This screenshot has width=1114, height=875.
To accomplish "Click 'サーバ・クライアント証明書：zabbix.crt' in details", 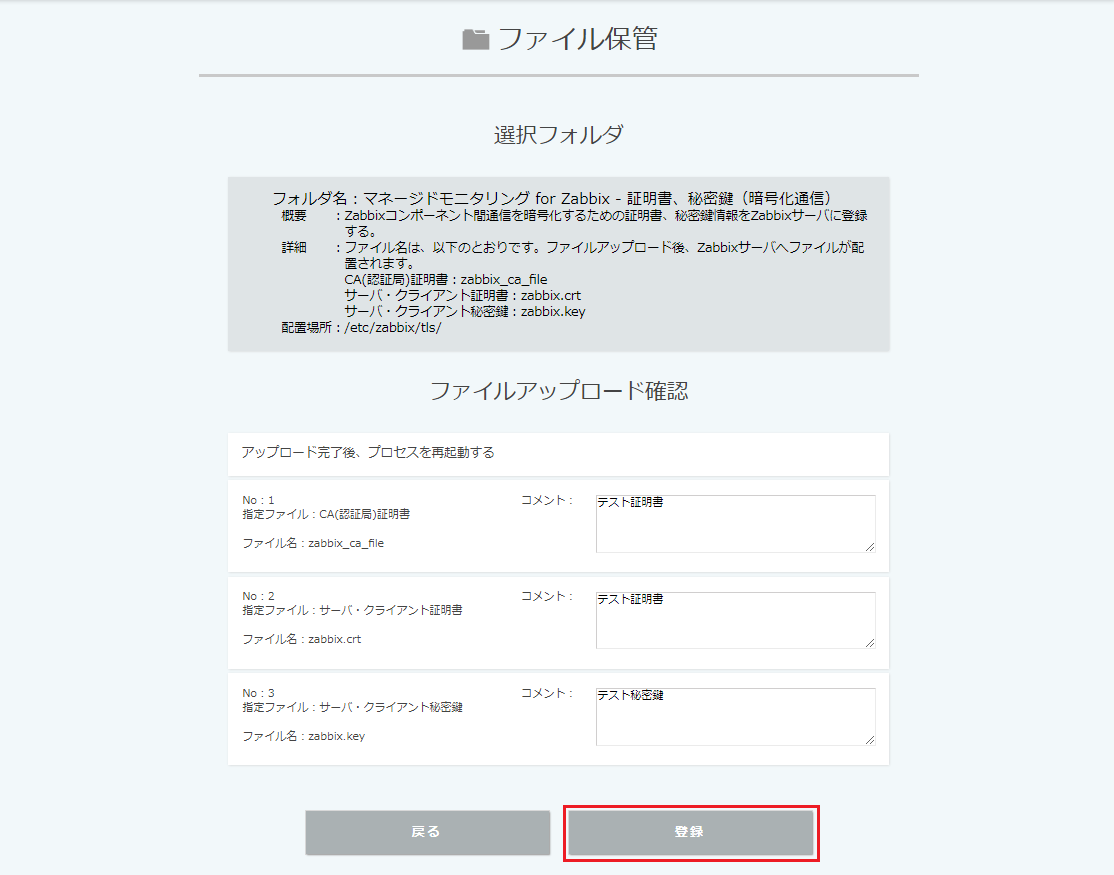I will (x=463, y=295).
